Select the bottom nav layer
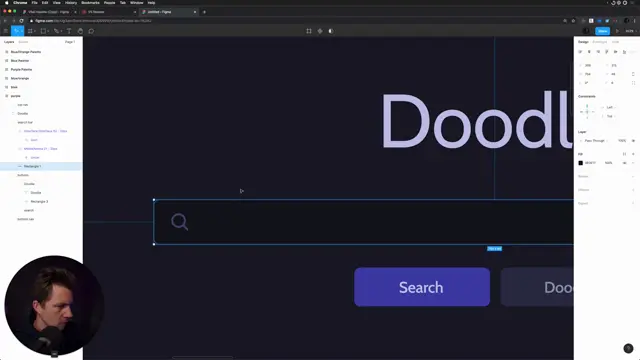 tap(25, 219)
